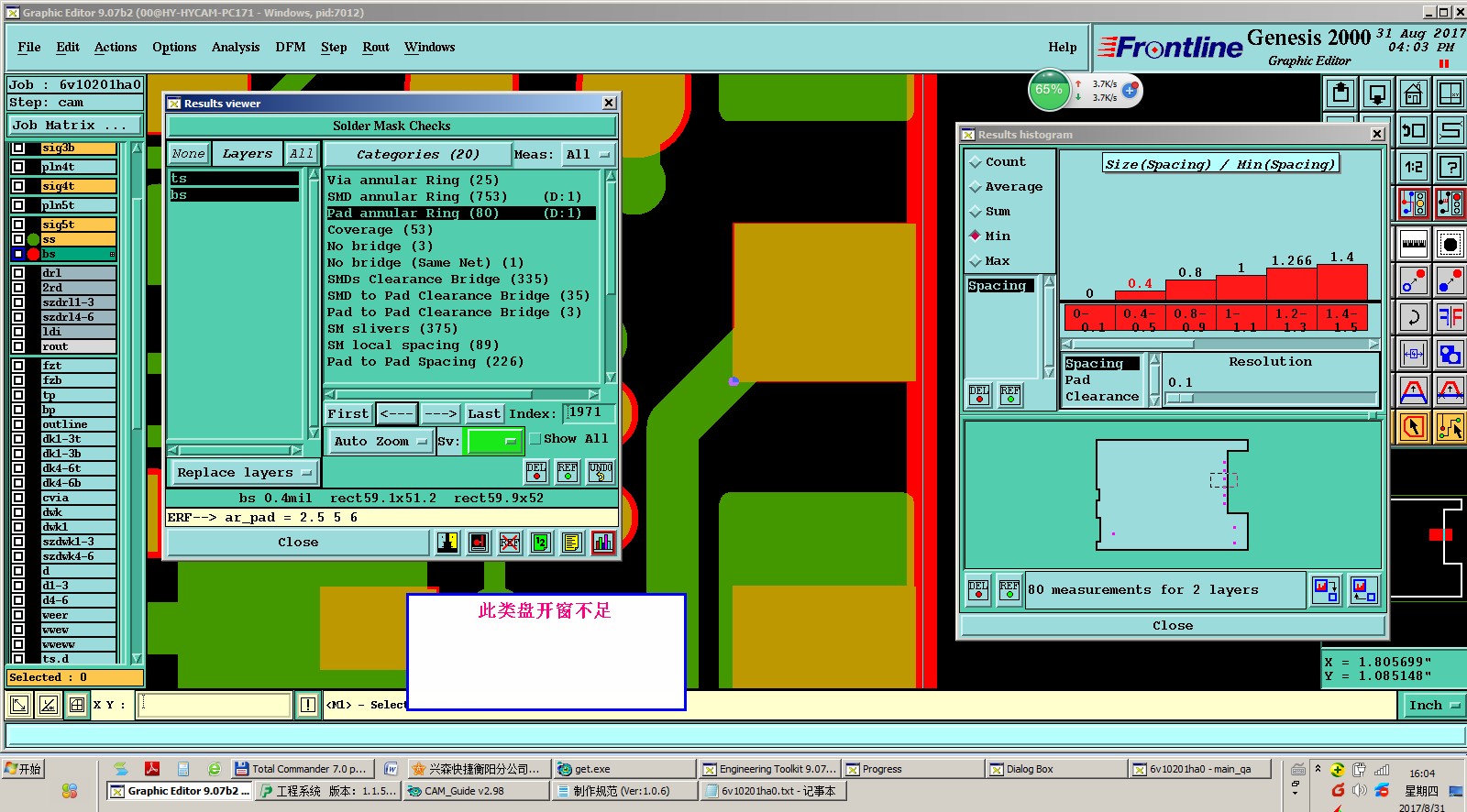Click the DEL icon next to measurements text
The height and width of the screenshot is (812, 1467).
click(x=978, y=589)
